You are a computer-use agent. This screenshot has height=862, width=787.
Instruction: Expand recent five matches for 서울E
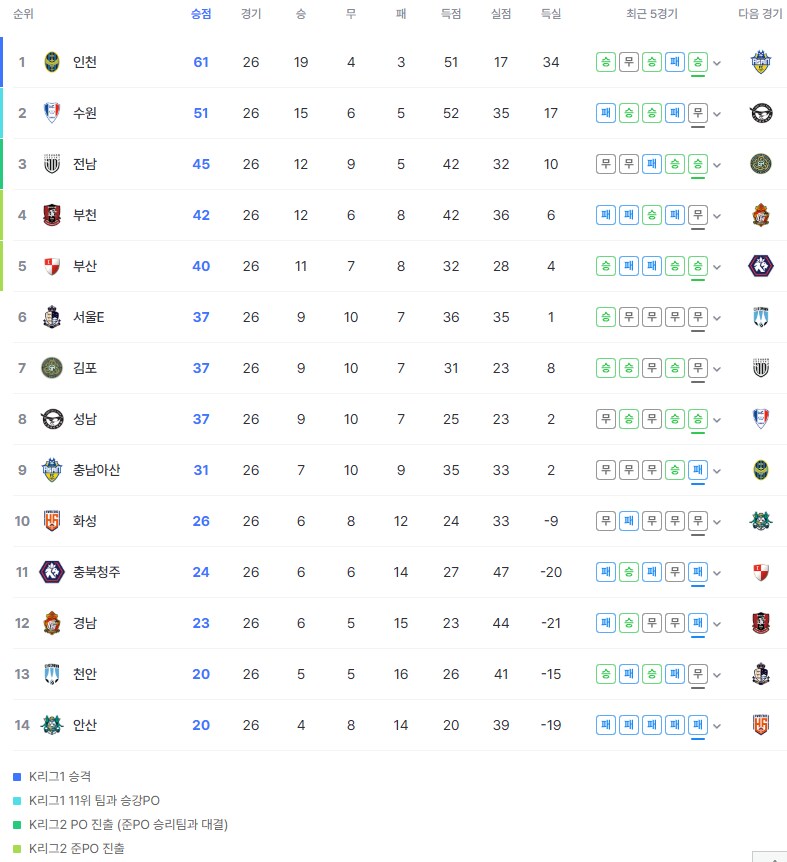tap(717, 318)
